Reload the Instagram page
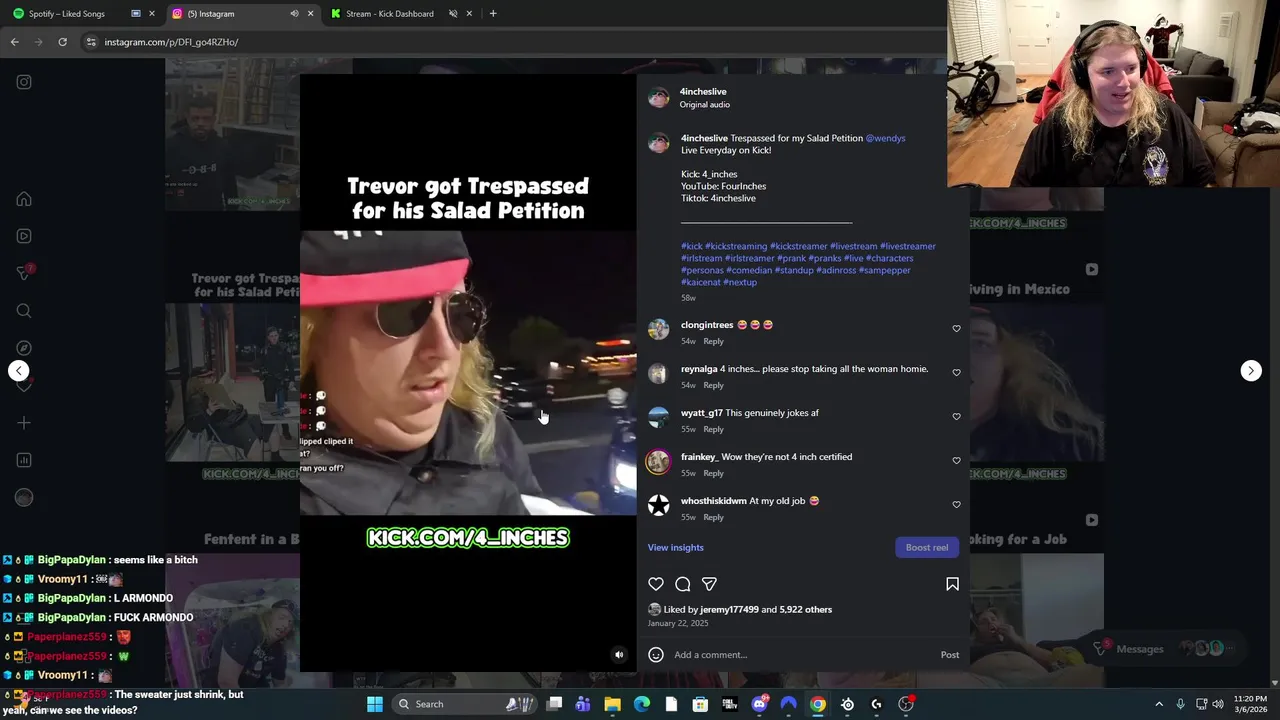The image size is (1280, 720). click(62, 42)
